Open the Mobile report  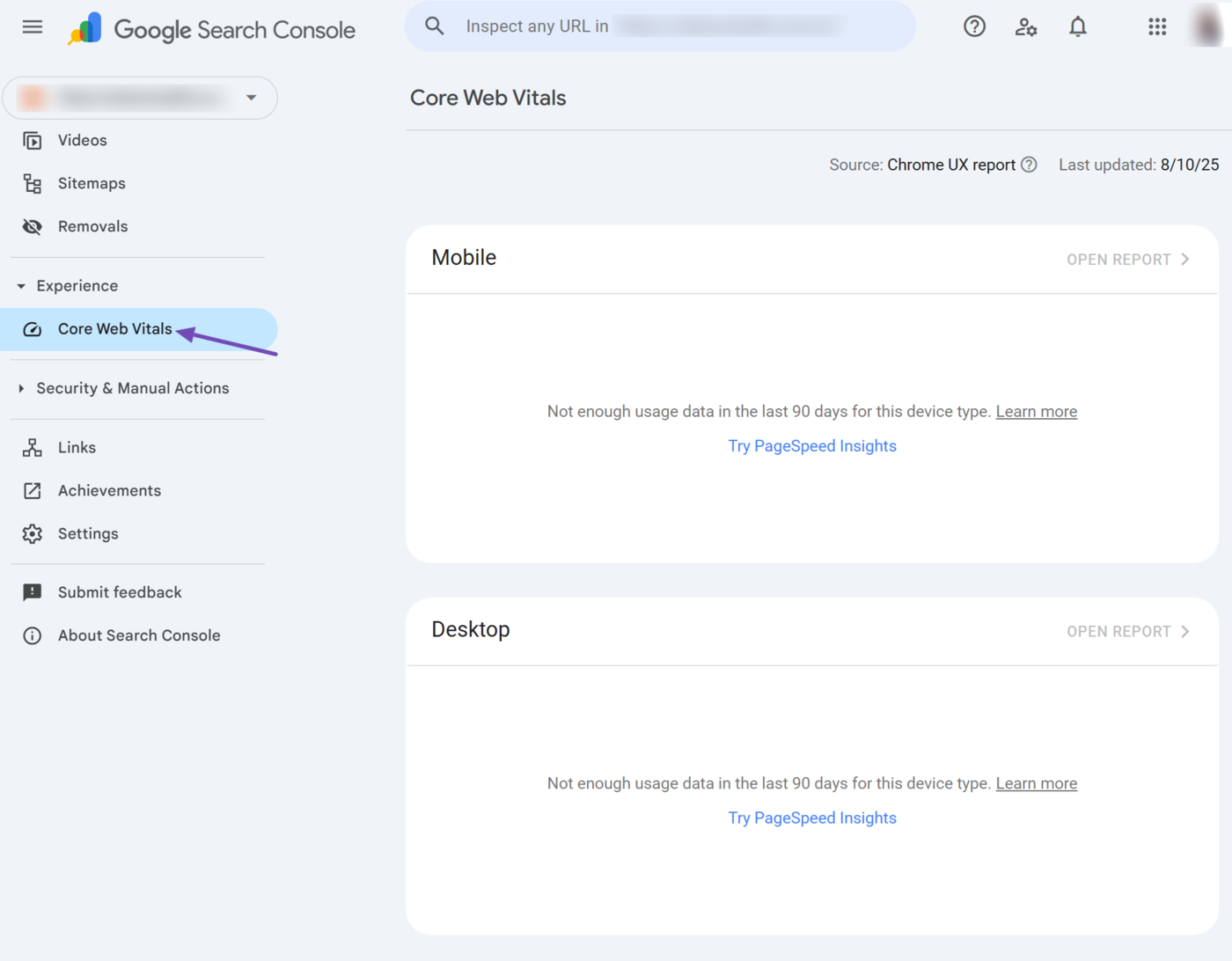point(1127,260)
